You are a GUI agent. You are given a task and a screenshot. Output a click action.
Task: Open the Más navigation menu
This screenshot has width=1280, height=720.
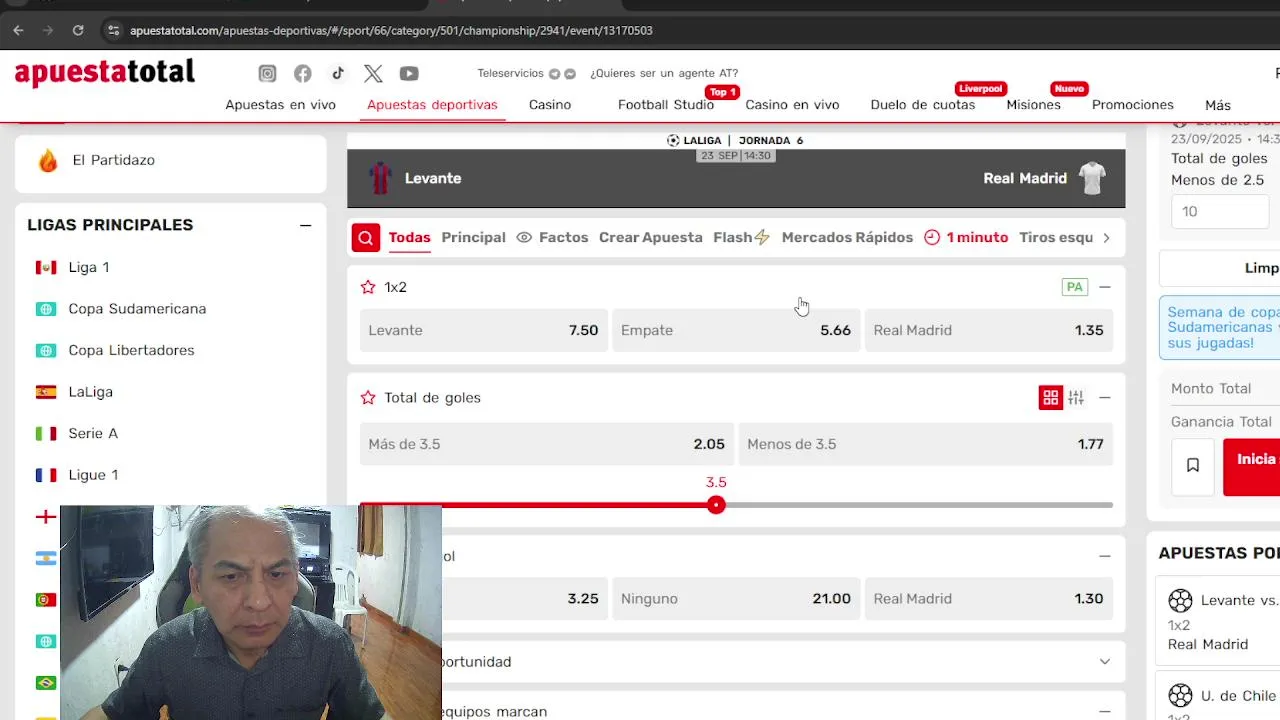[x=1218, y=105]
